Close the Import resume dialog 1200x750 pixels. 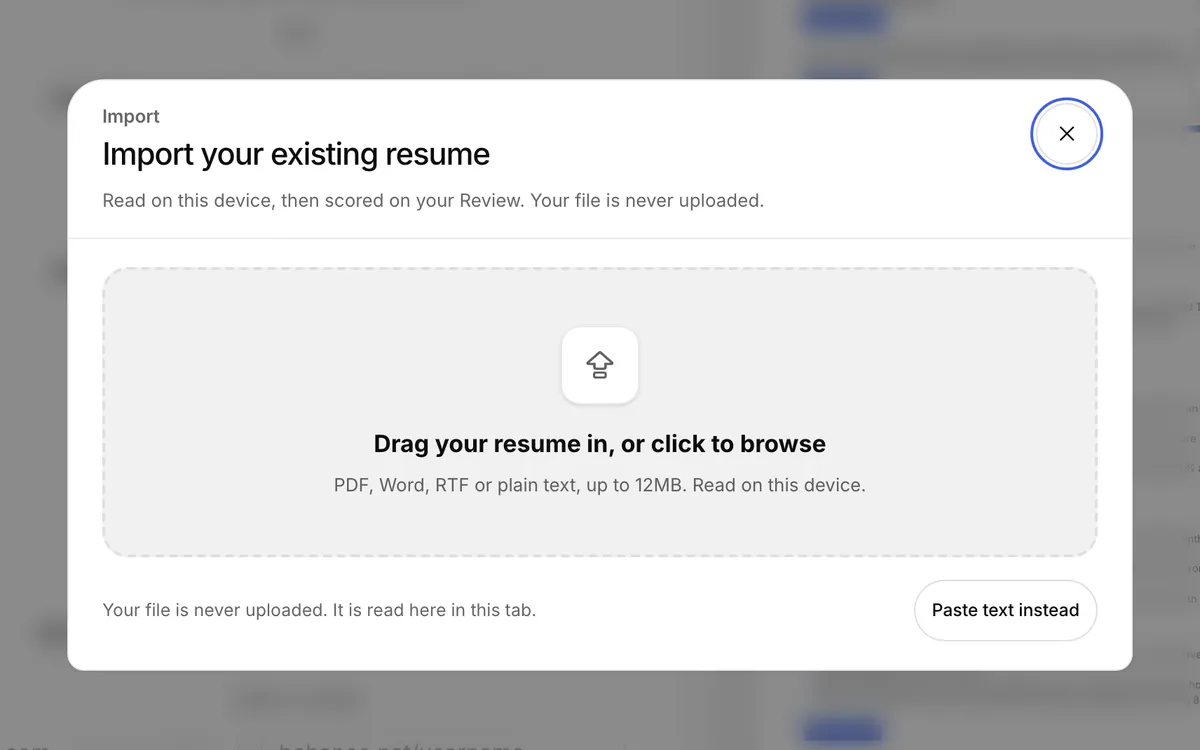coord(1066,133)
